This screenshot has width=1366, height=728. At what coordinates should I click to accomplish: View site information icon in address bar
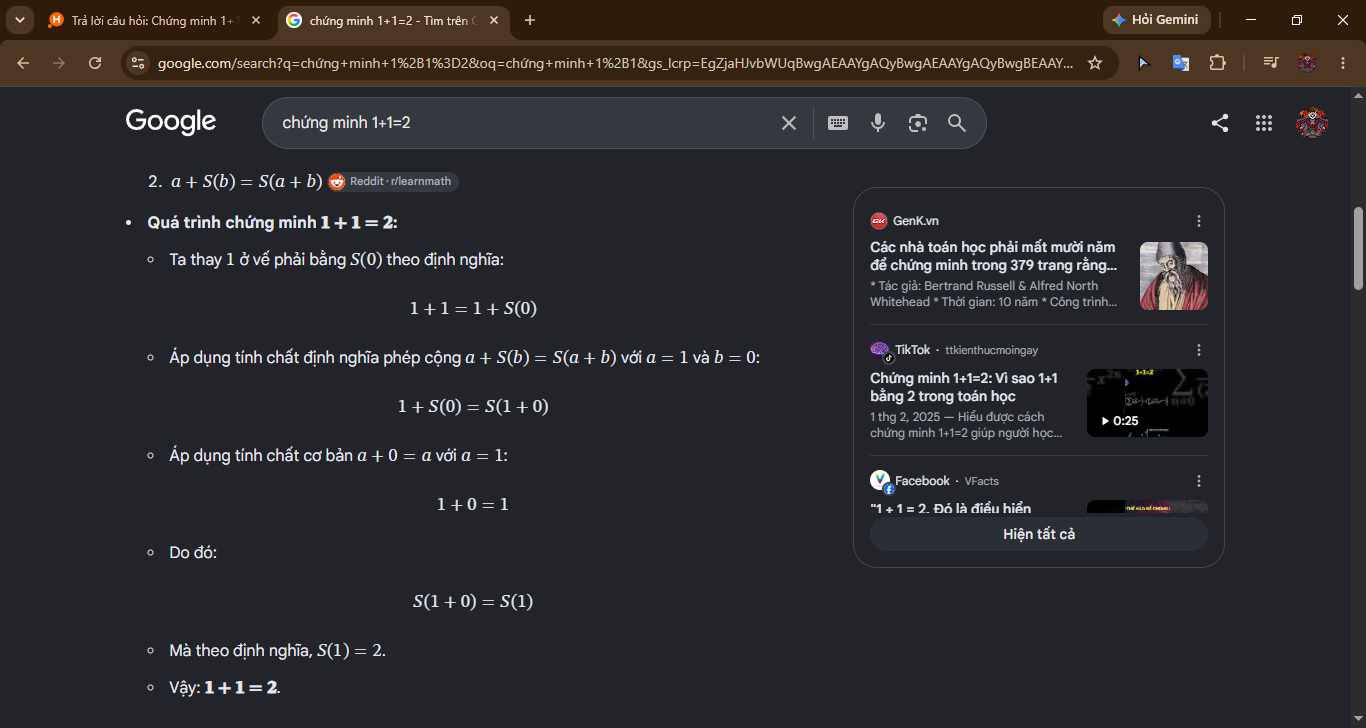[139, 63]
